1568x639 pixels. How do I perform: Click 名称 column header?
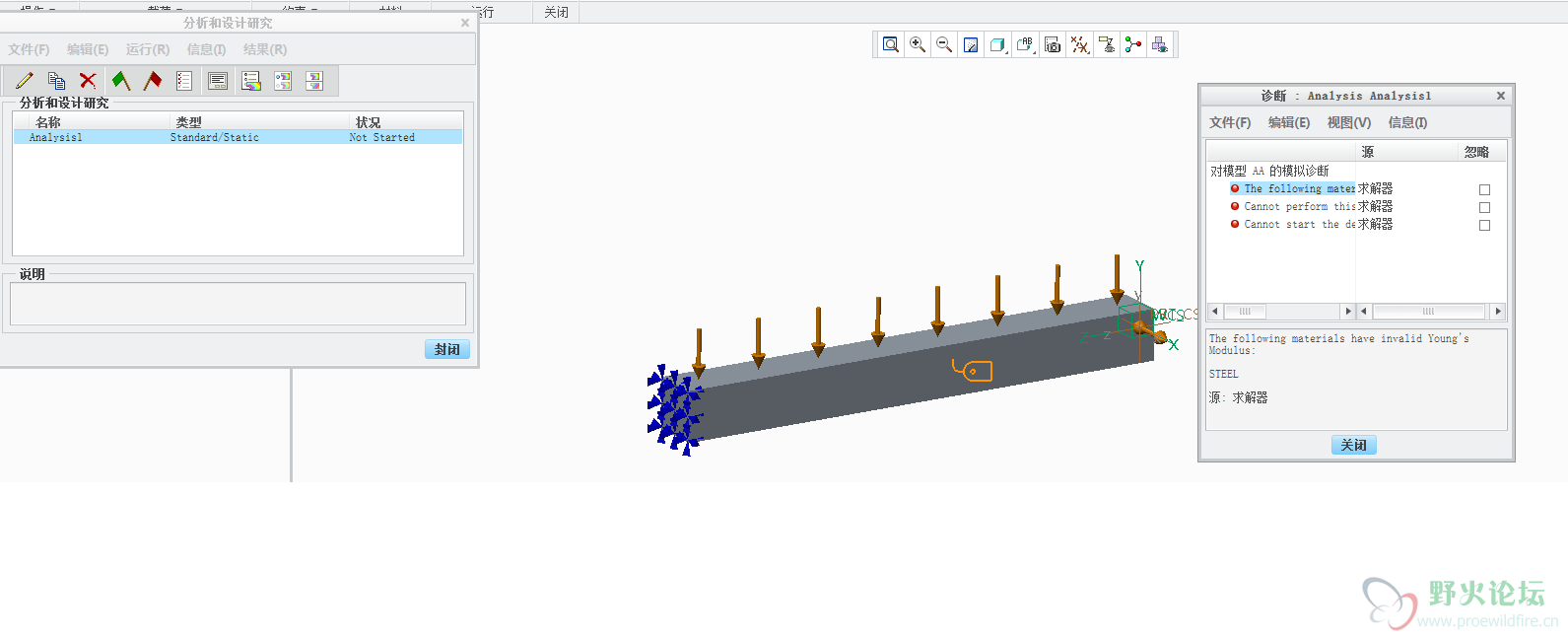coord(48,122)
